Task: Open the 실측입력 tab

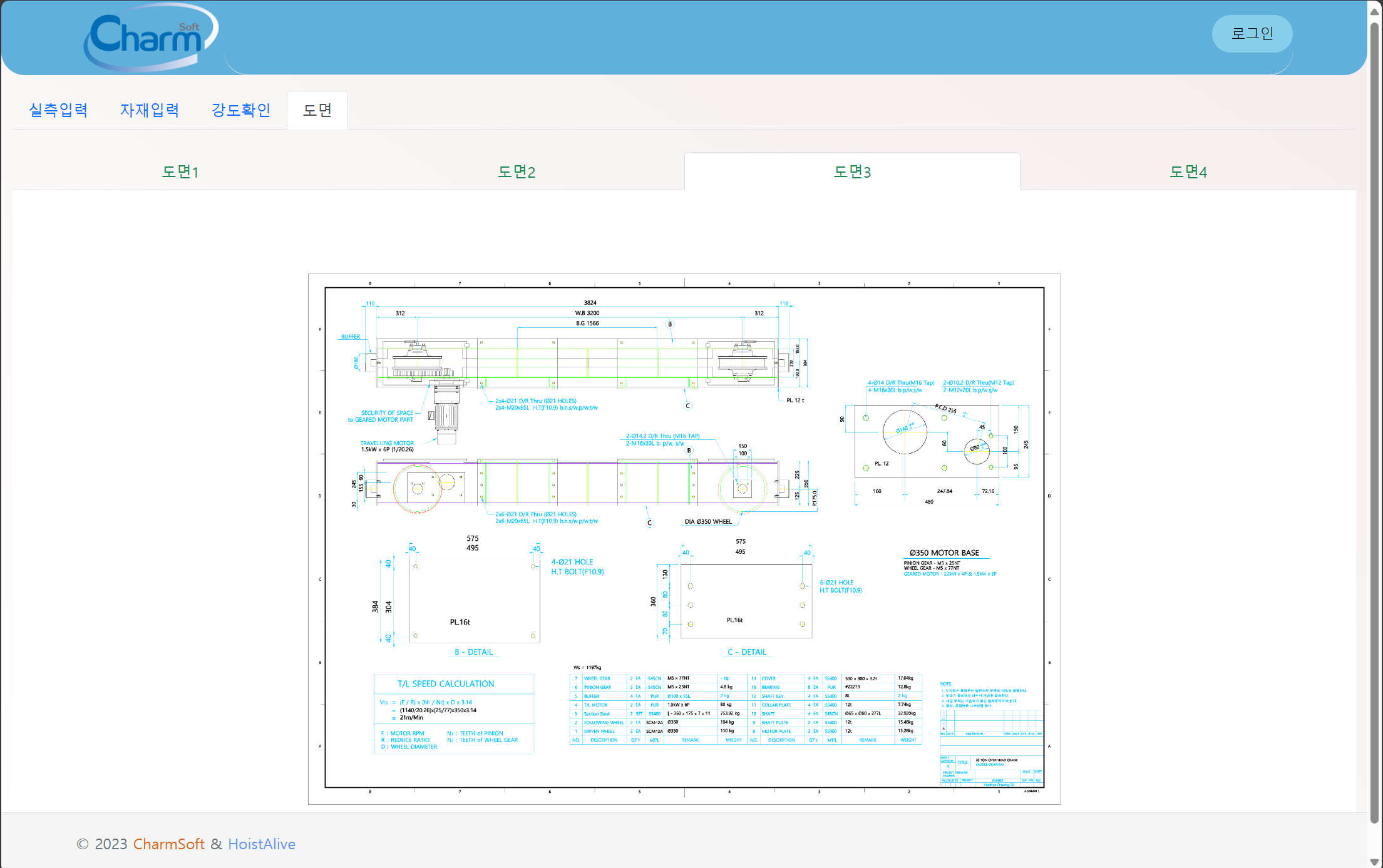Action: (x=58, y=110)
